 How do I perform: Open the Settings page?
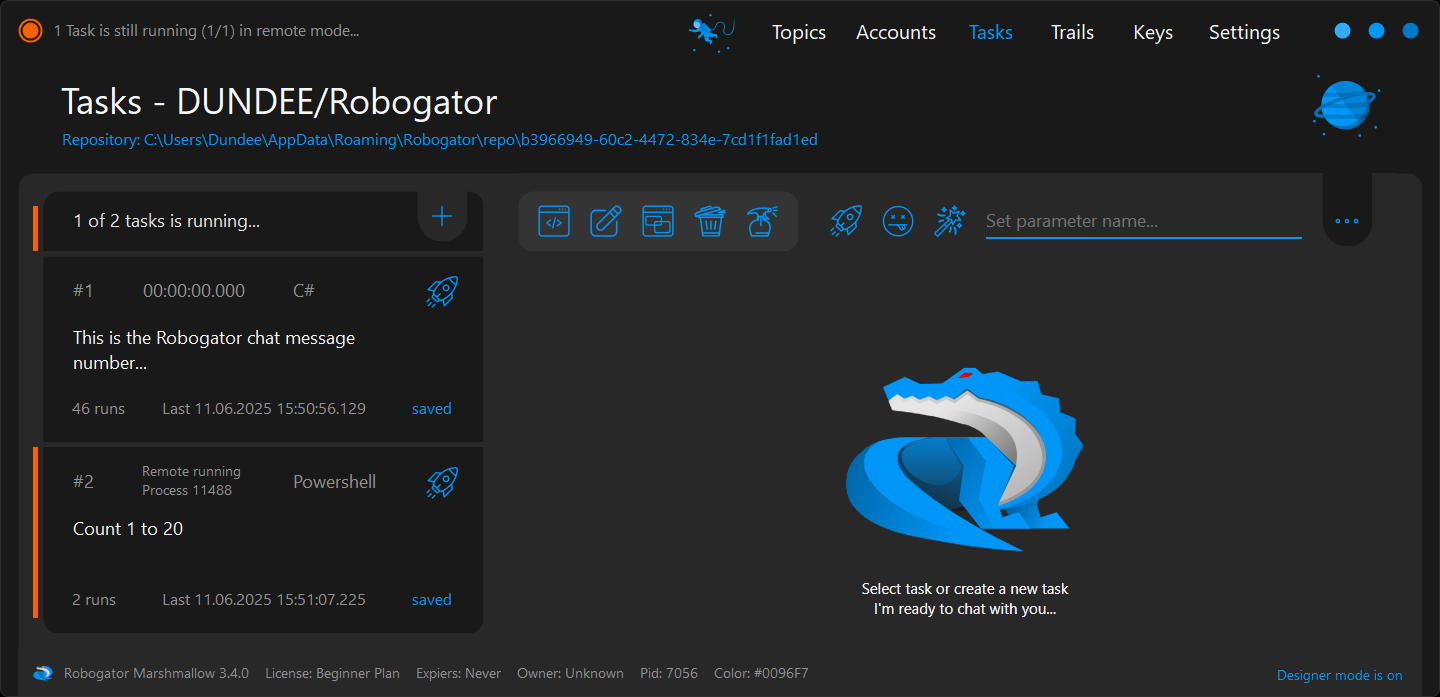click(x=1244, y=32)
